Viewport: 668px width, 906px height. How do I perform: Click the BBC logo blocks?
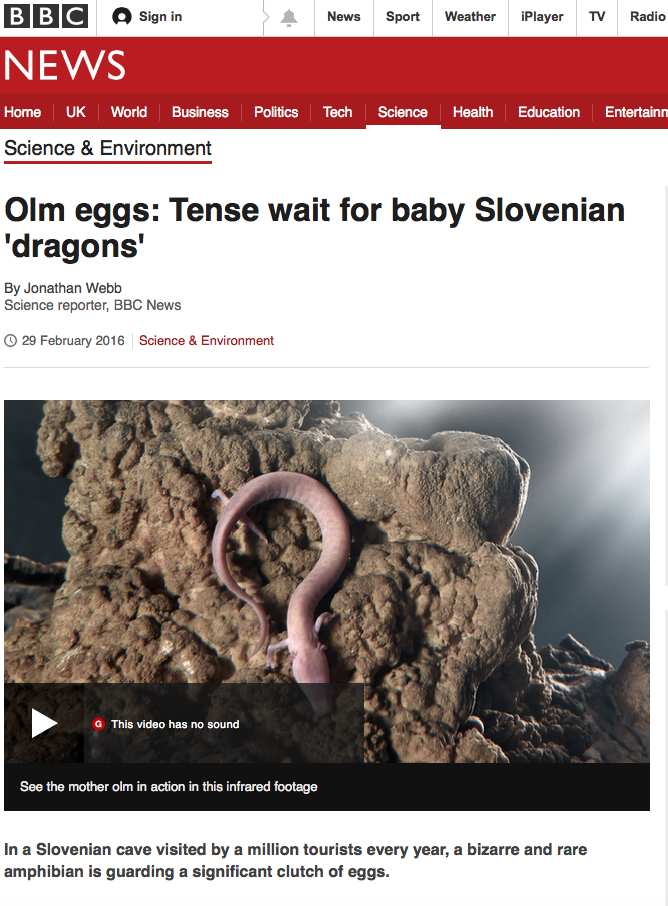pos(46,16)
